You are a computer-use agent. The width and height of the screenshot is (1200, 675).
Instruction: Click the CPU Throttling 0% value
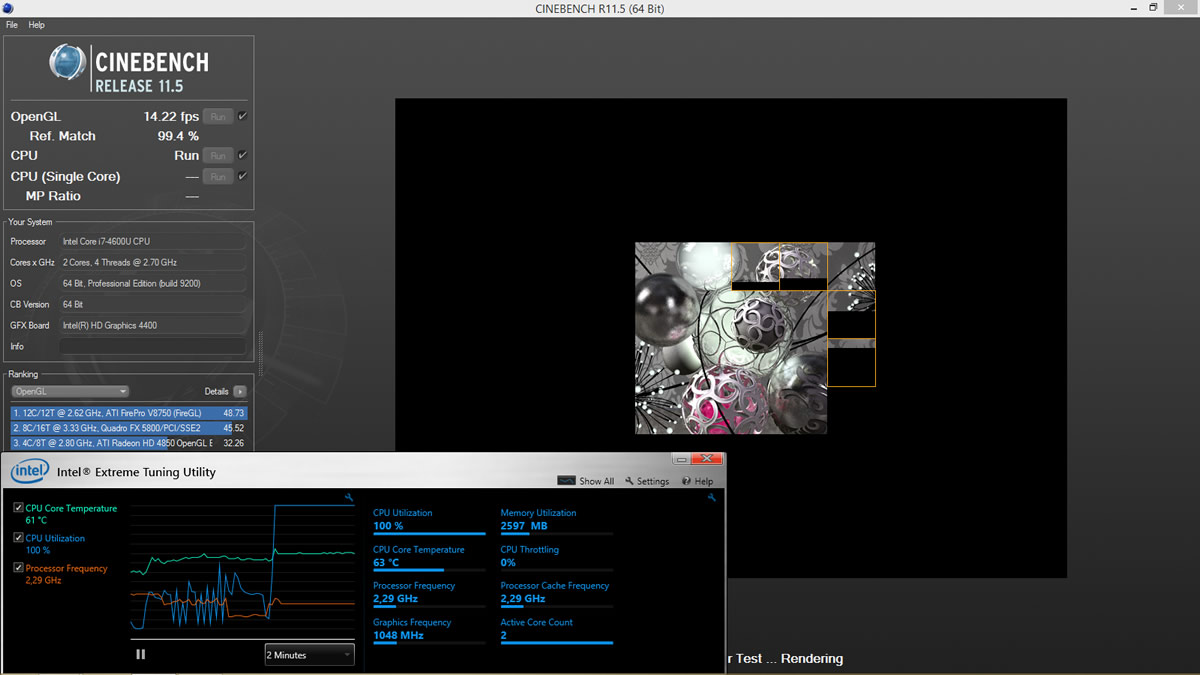(x=508, y=562)
